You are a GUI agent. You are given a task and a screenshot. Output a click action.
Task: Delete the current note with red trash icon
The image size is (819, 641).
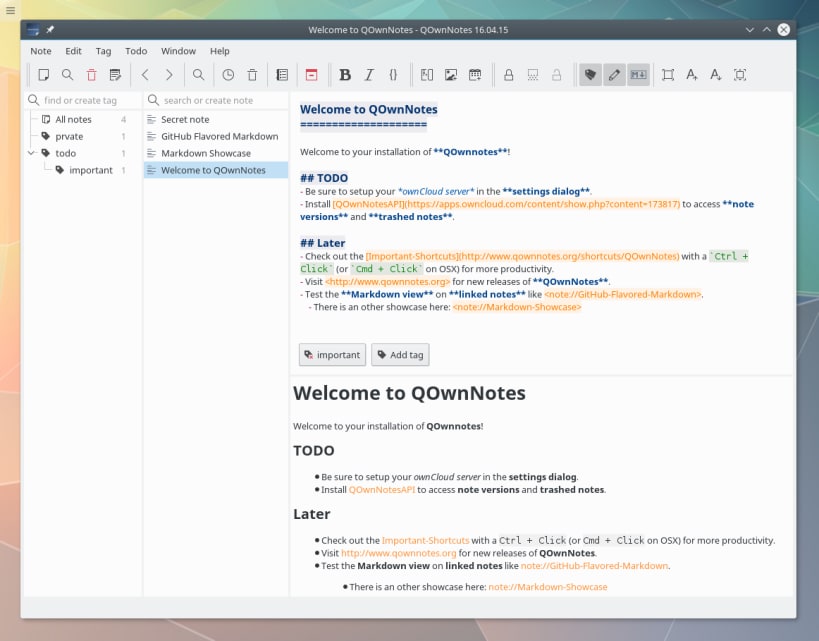point(91,75)
